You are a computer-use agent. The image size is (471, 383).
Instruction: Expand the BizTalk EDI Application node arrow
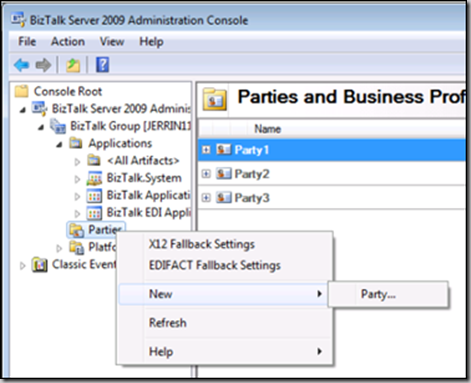pyautogui.click(x=77, y=214)
